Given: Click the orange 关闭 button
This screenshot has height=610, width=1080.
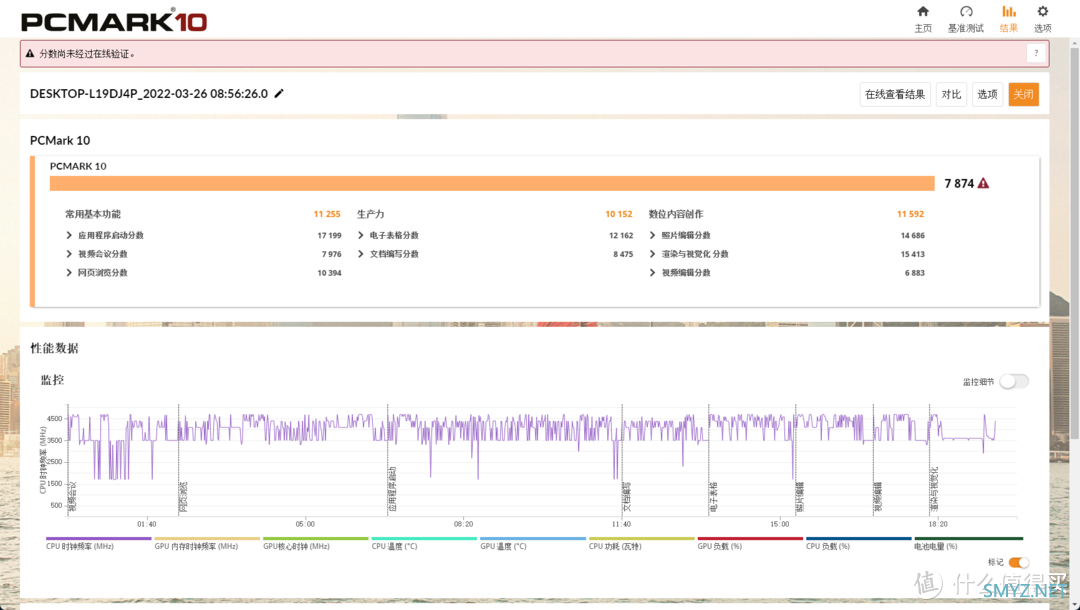Looking at the screenshot, I should pos(1024,94).
